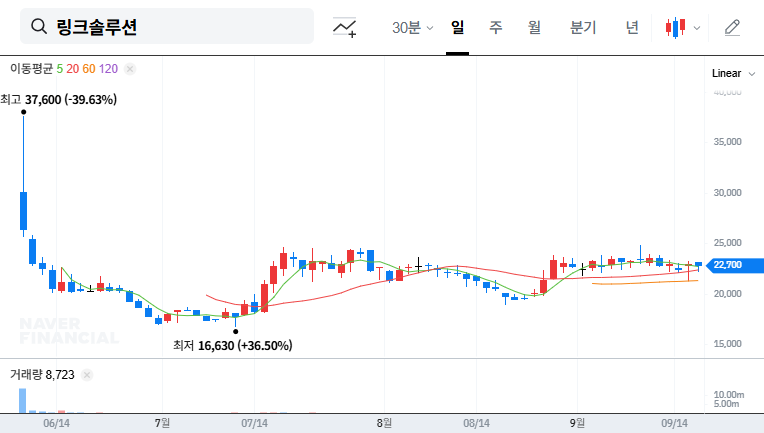Screen dimensions: 764x433
Task: Switch to the 분기 quarterly tab
Action: [583, 27]
